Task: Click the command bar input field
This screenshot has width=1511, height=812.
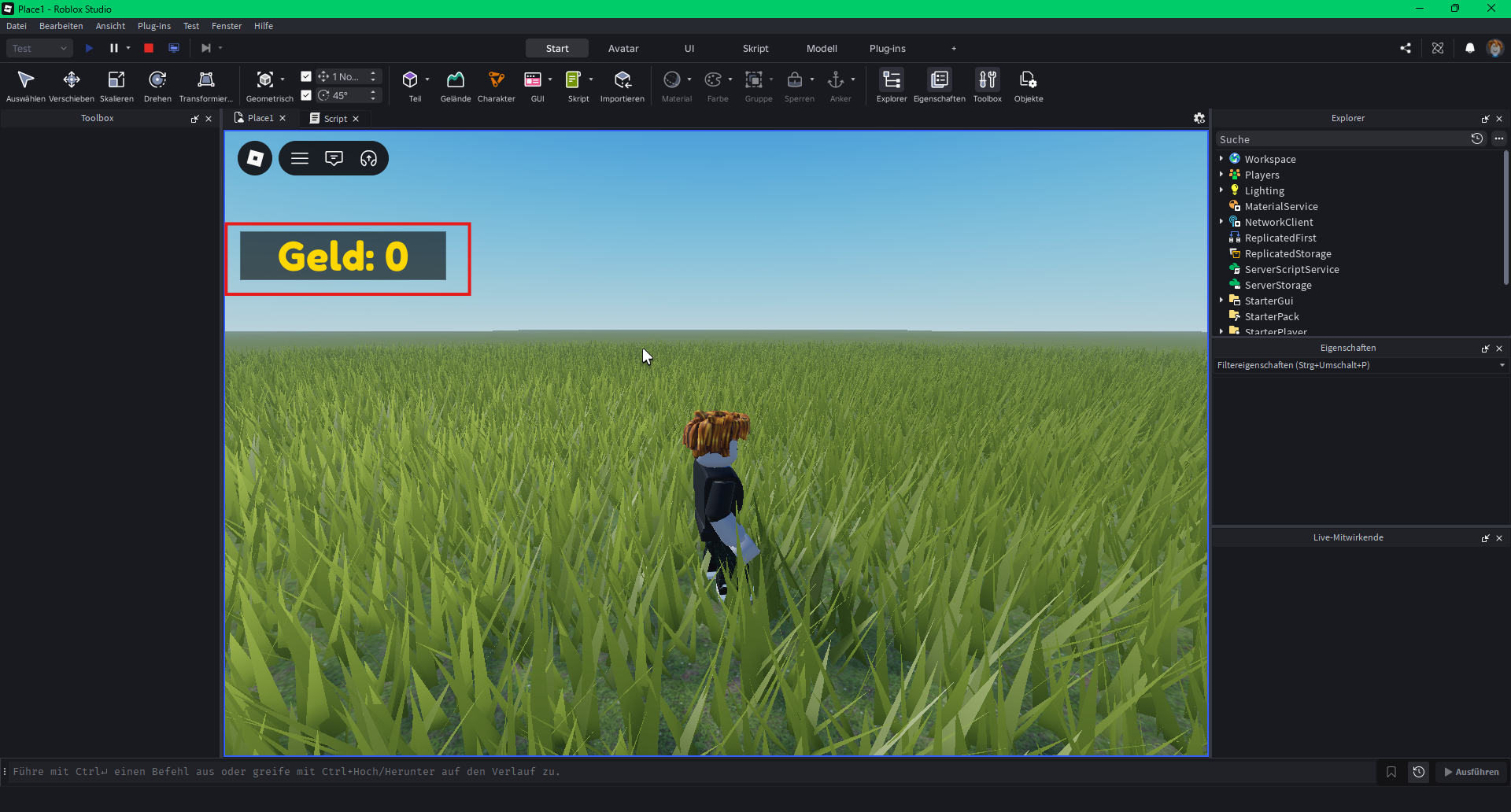Action: (x=693, y=772)
